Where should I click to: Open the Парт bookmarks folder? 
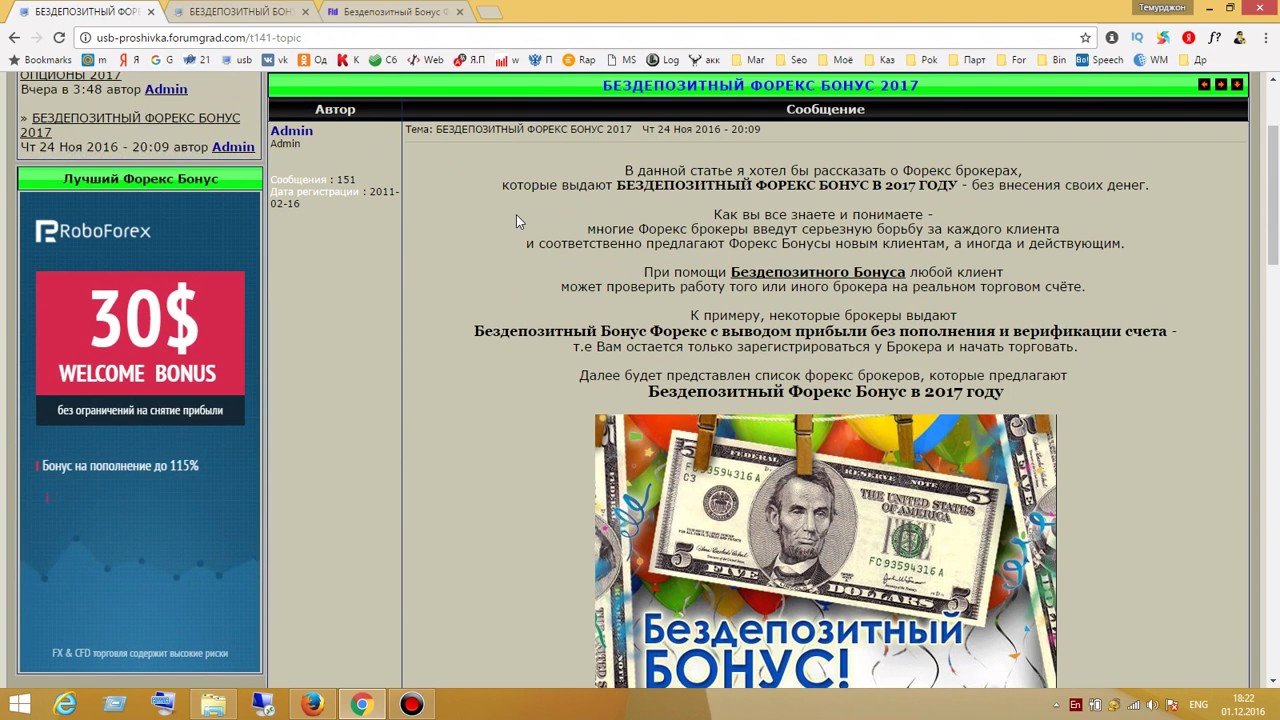click(965, 60)
